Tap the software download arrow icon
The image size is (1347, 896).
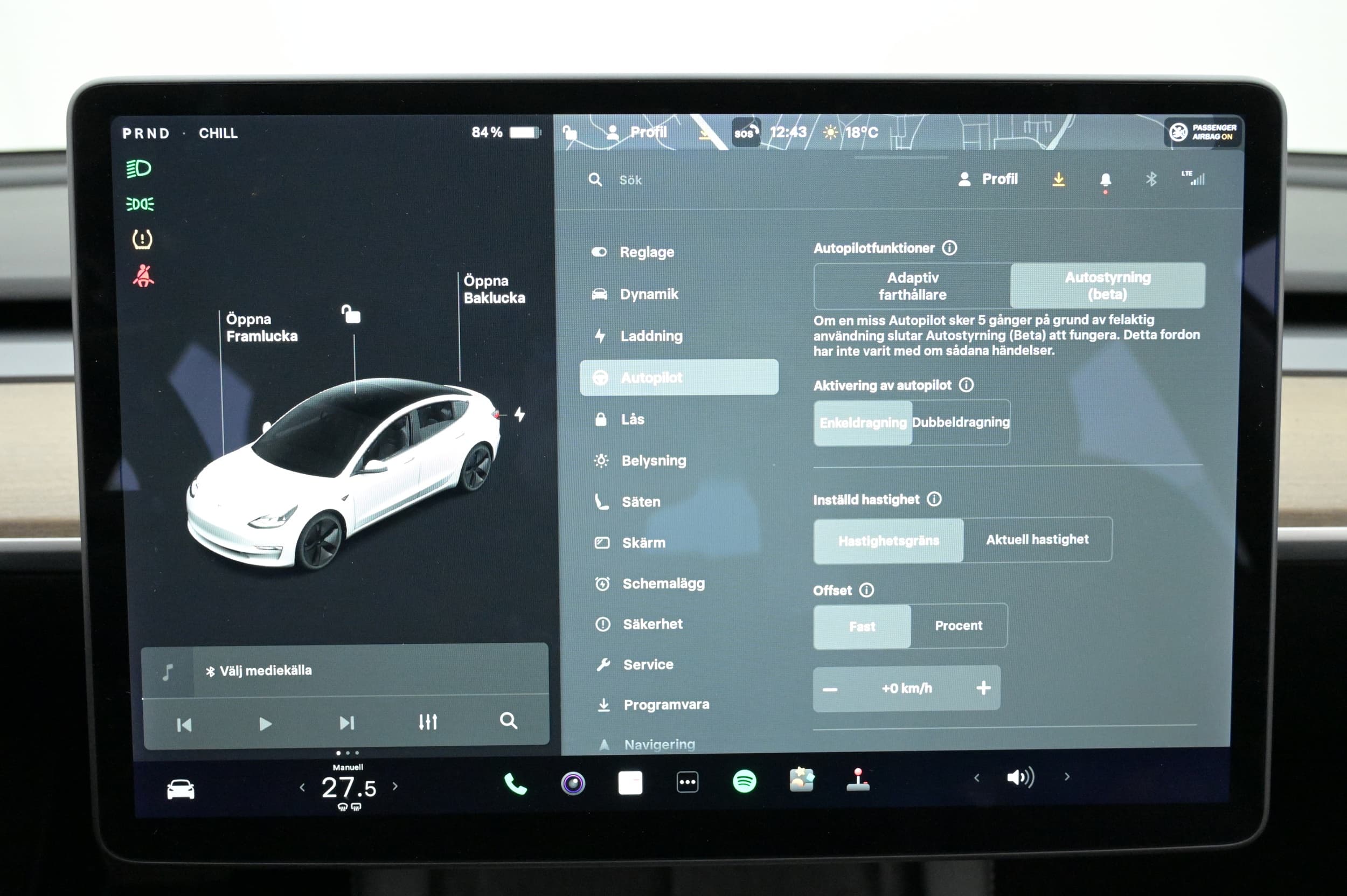coord(1058,179)
